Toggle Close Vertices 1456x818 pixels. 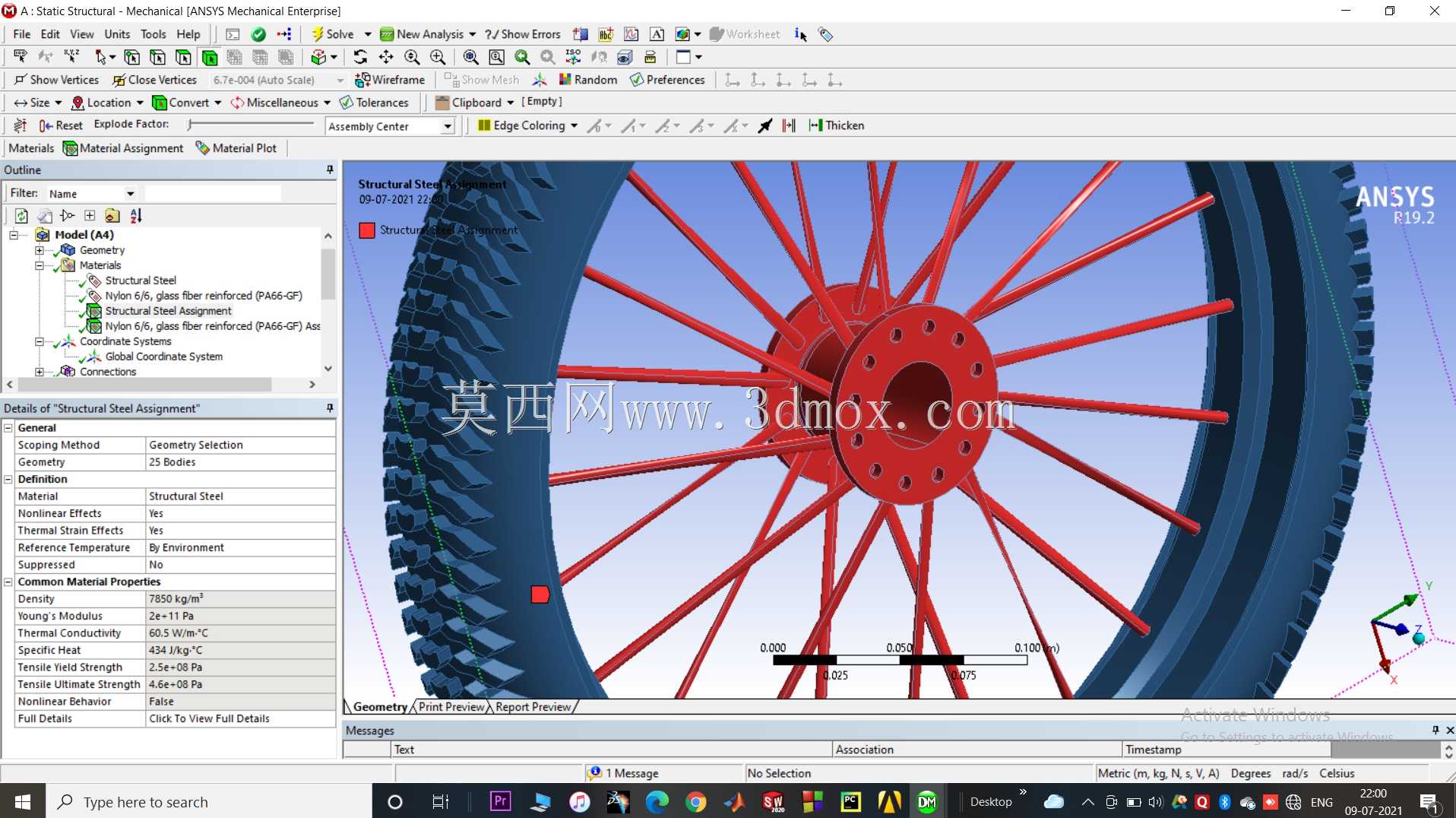(x=155, y=80)
